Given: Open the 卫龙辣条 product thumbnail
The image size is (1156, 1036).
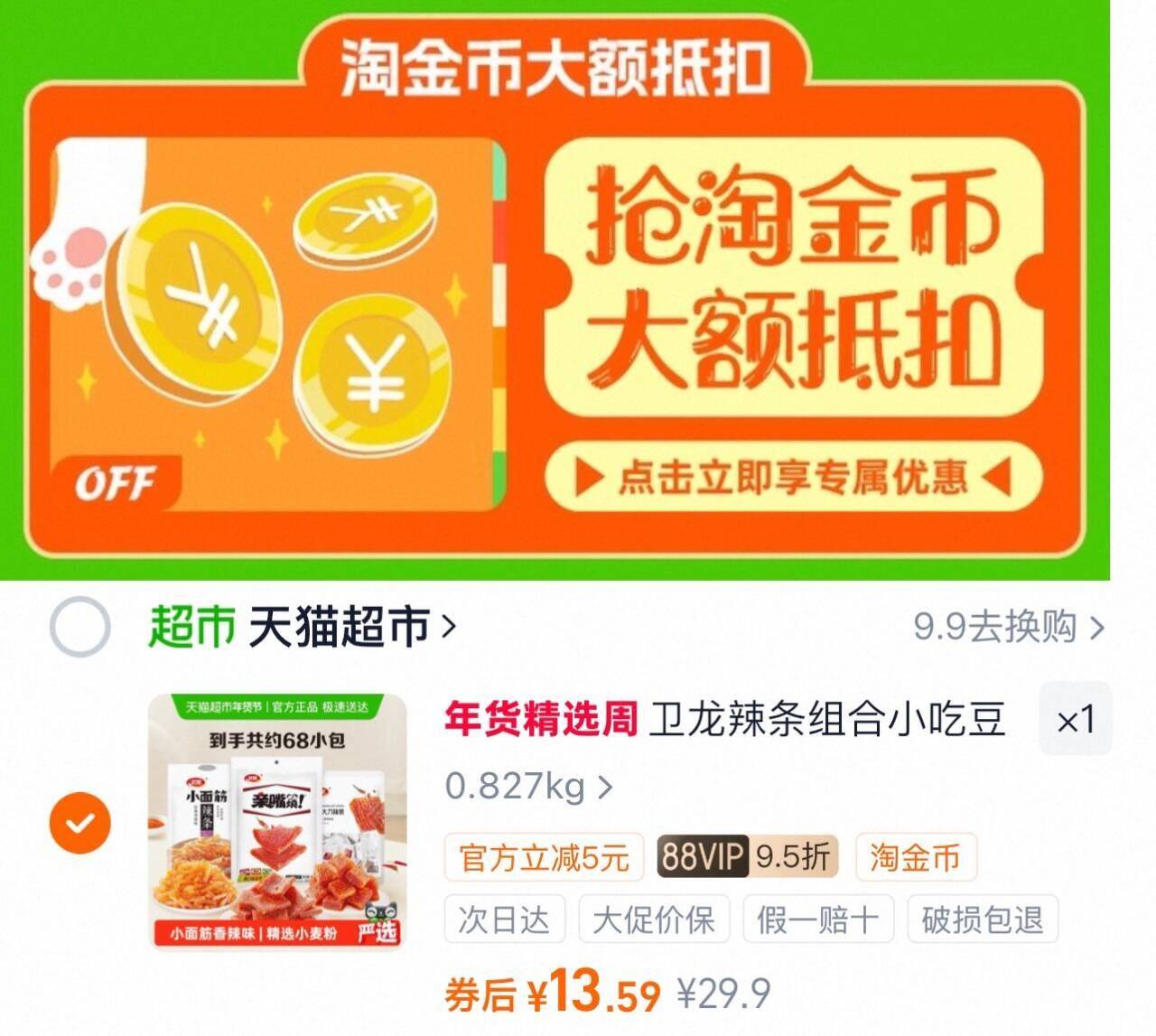Looking at the screenshot, I should (277, 822).
